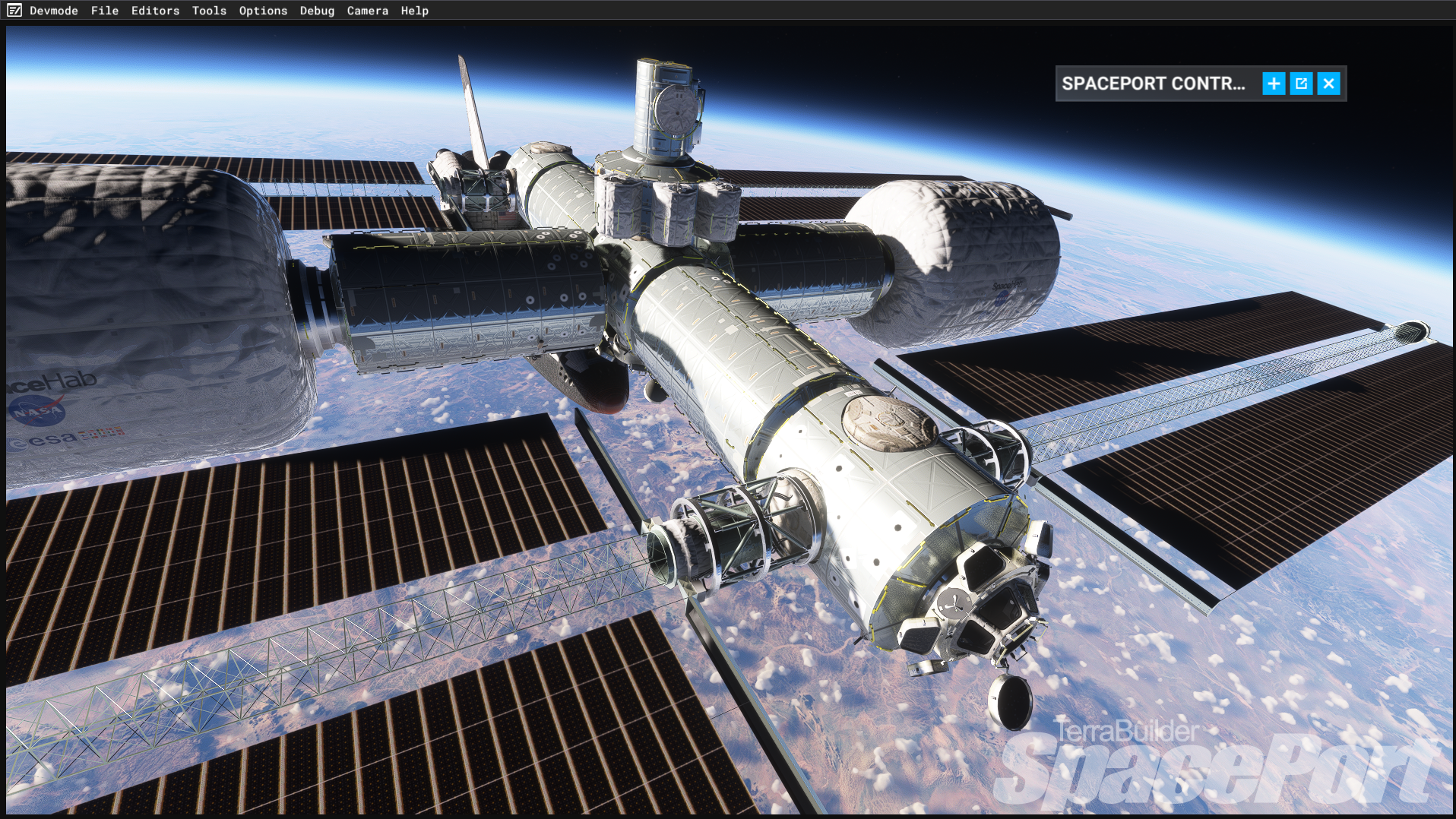The width and height of the screenshot is (1456, 819).
Task: Open the Camera menu
Action: [x=367, y=11]
